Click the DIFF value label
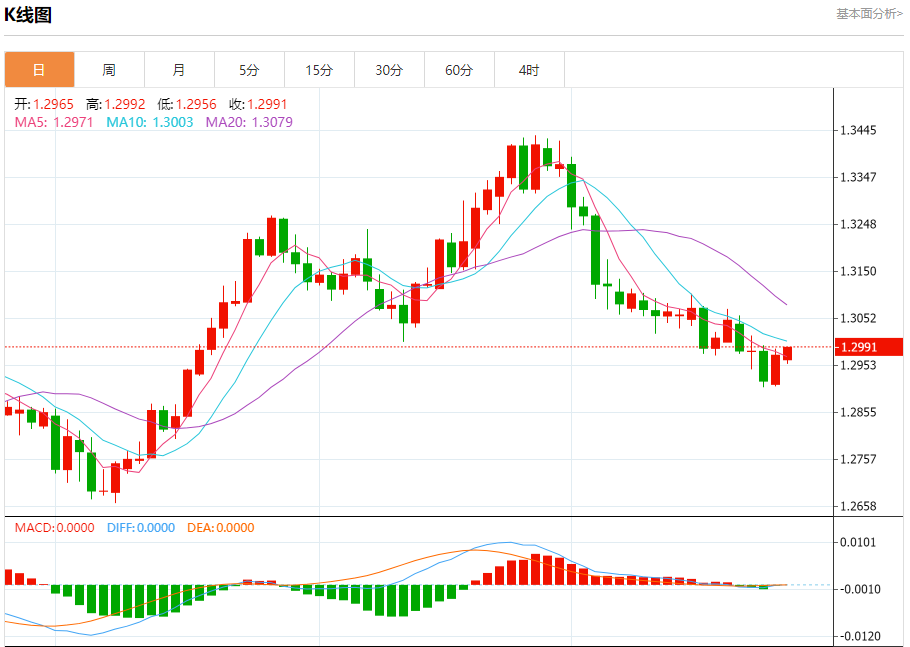 coord(138,527)
